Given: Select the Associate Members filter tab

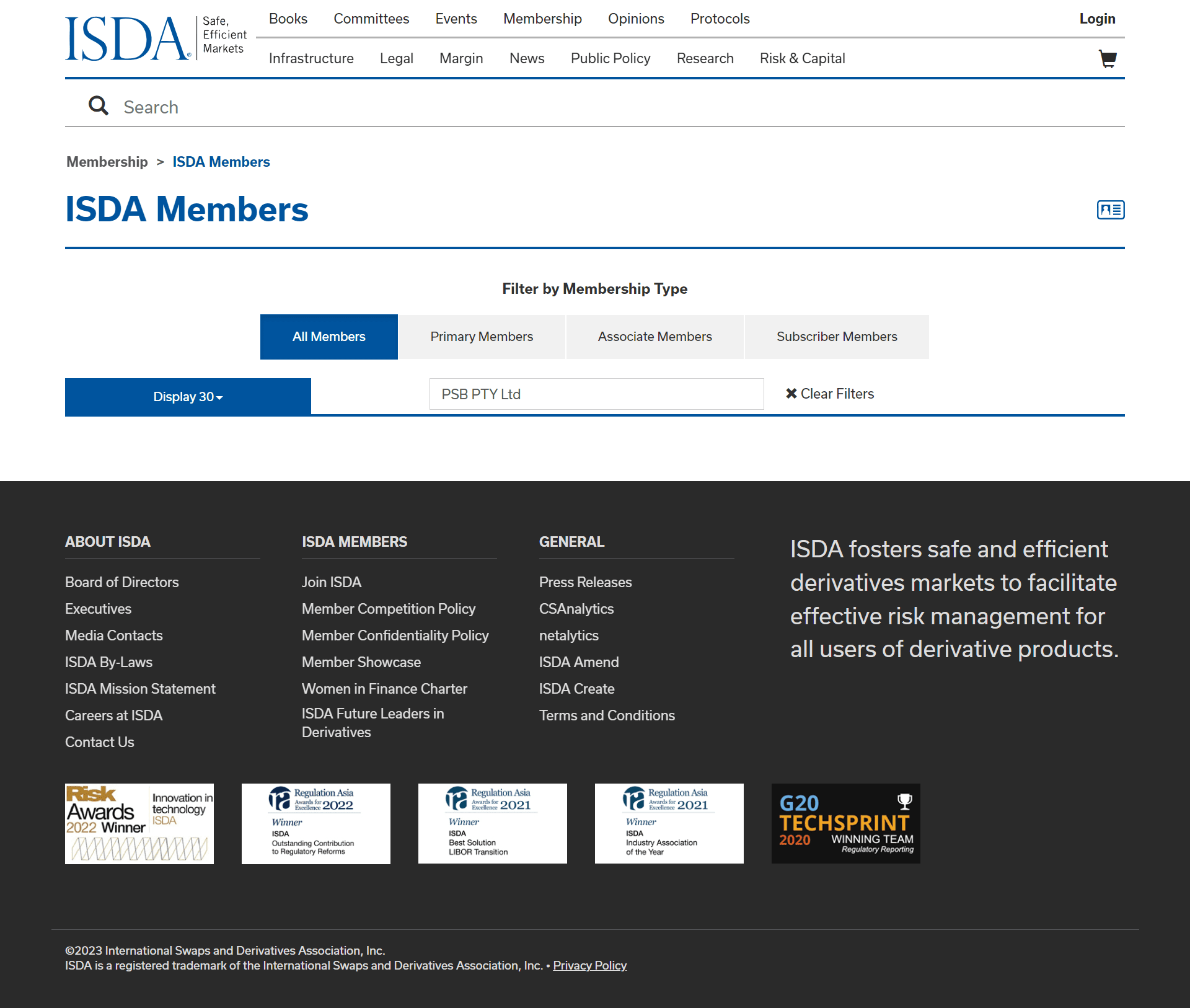Looking at the screenshot, I should click(654, 337).
